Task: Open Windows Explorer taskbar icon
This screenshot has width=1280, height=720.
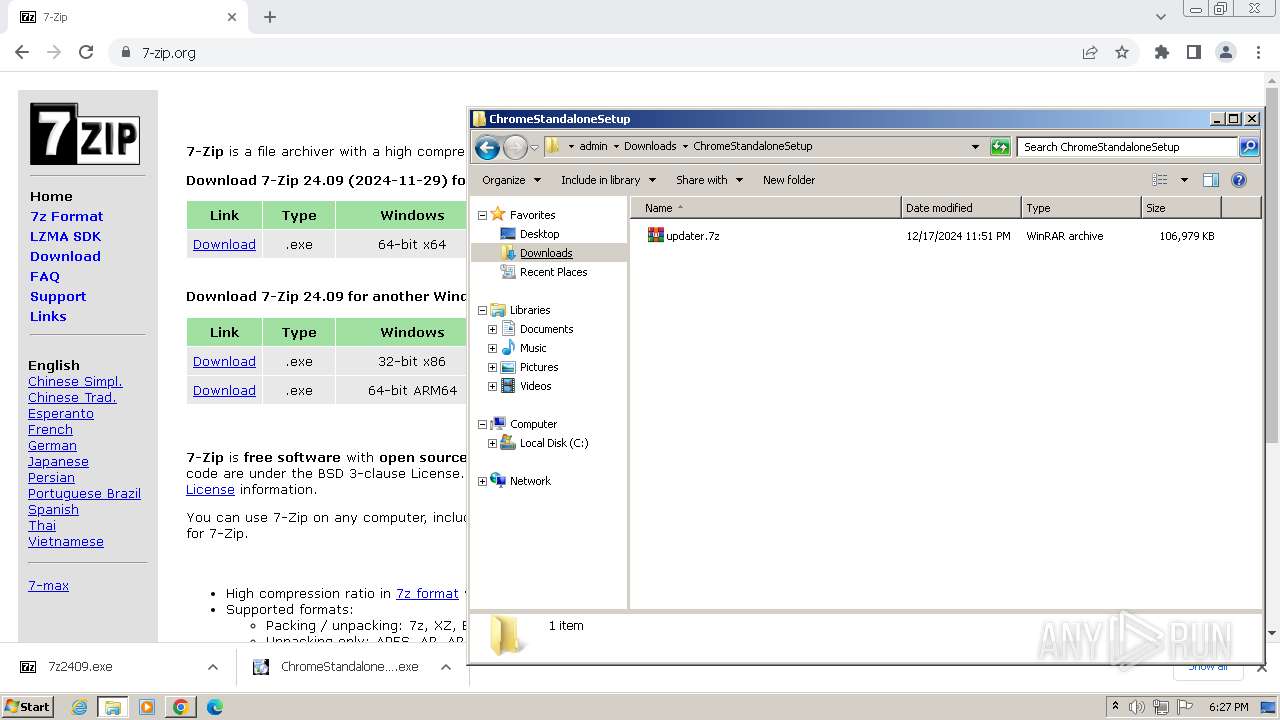Action: 113,707
